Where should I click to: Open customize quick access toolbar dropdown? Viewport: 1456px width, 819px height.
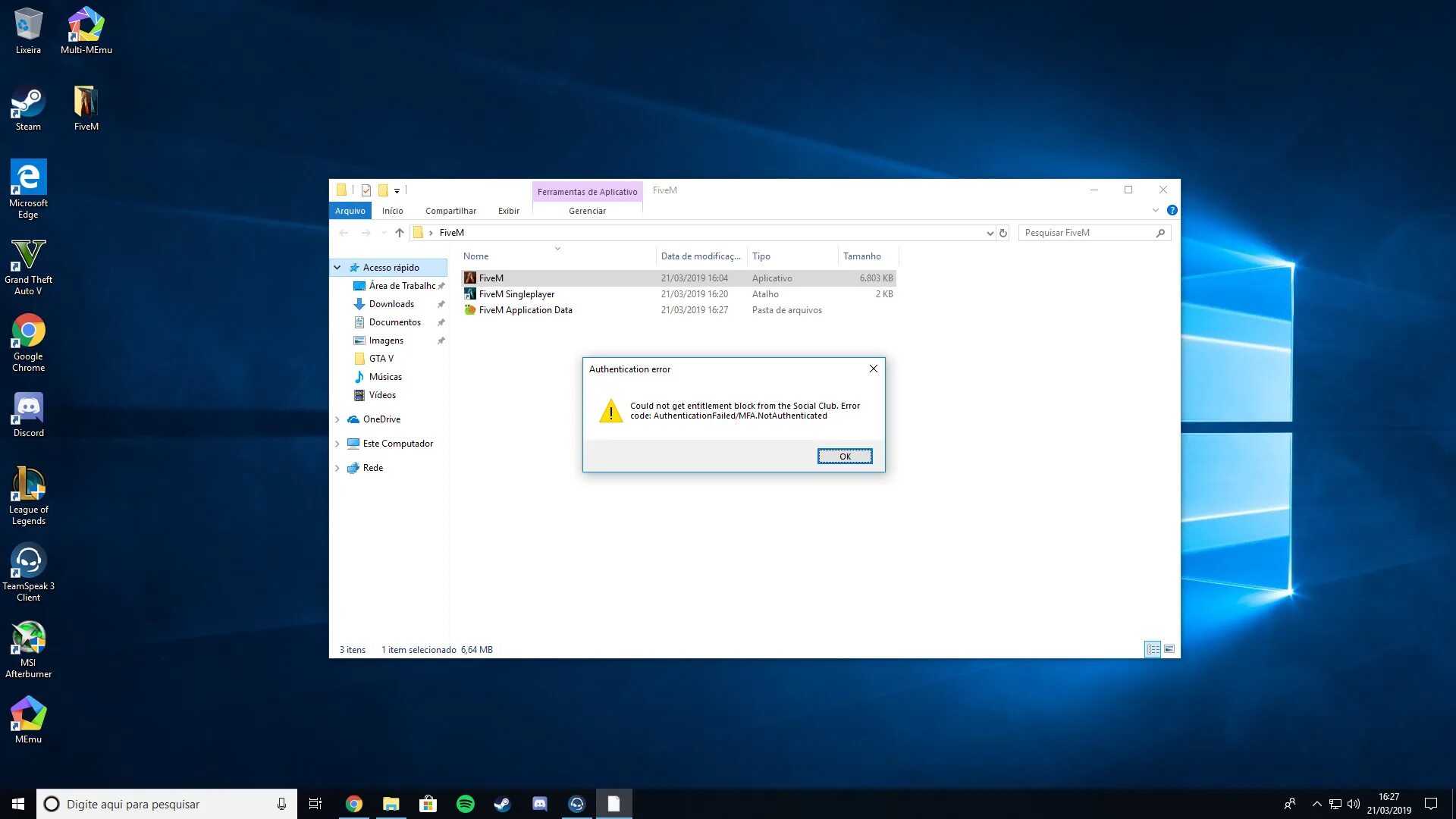tap(397, 190)
